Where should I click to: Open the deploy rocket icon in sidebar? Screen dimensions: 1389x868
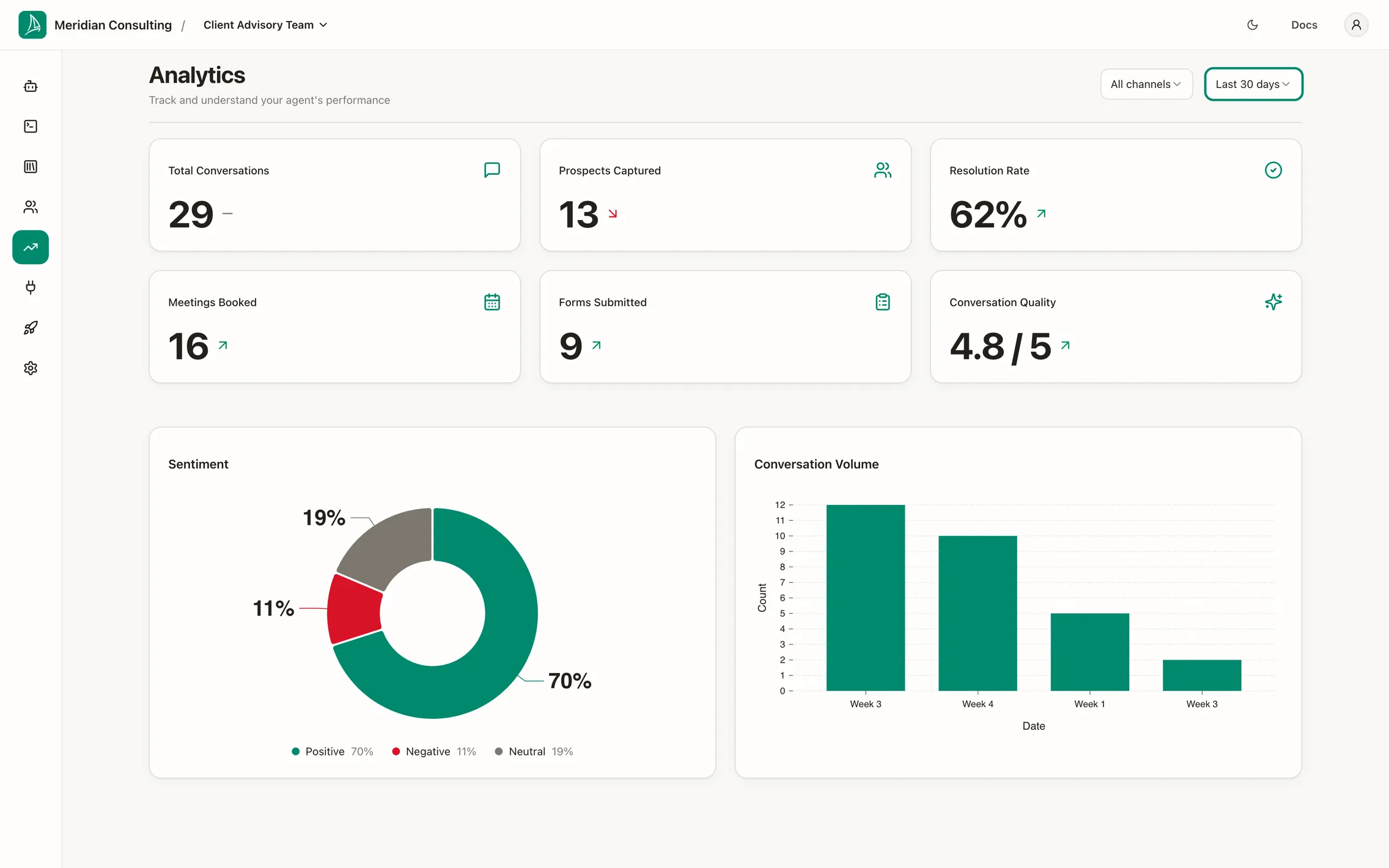pos(31,328)
